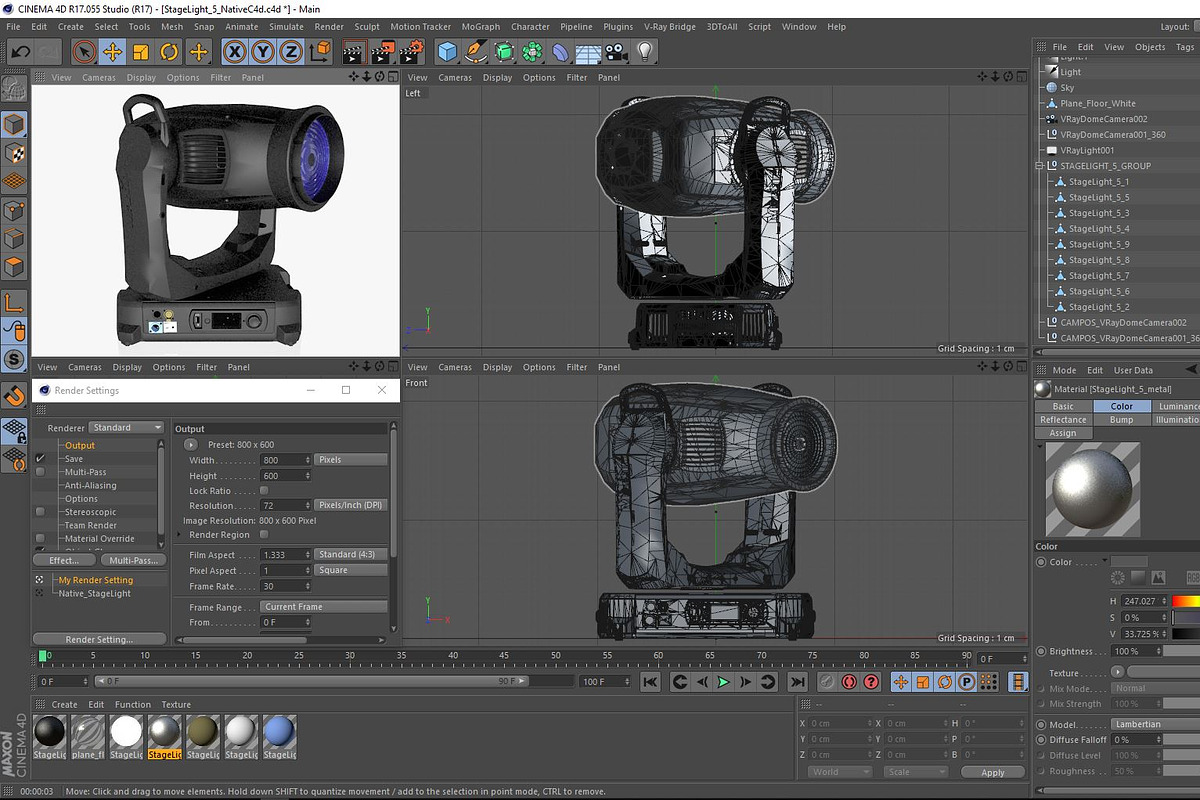Click the Render Setting... button
This screenshot has height=800, width=1200.
point(99,639)
